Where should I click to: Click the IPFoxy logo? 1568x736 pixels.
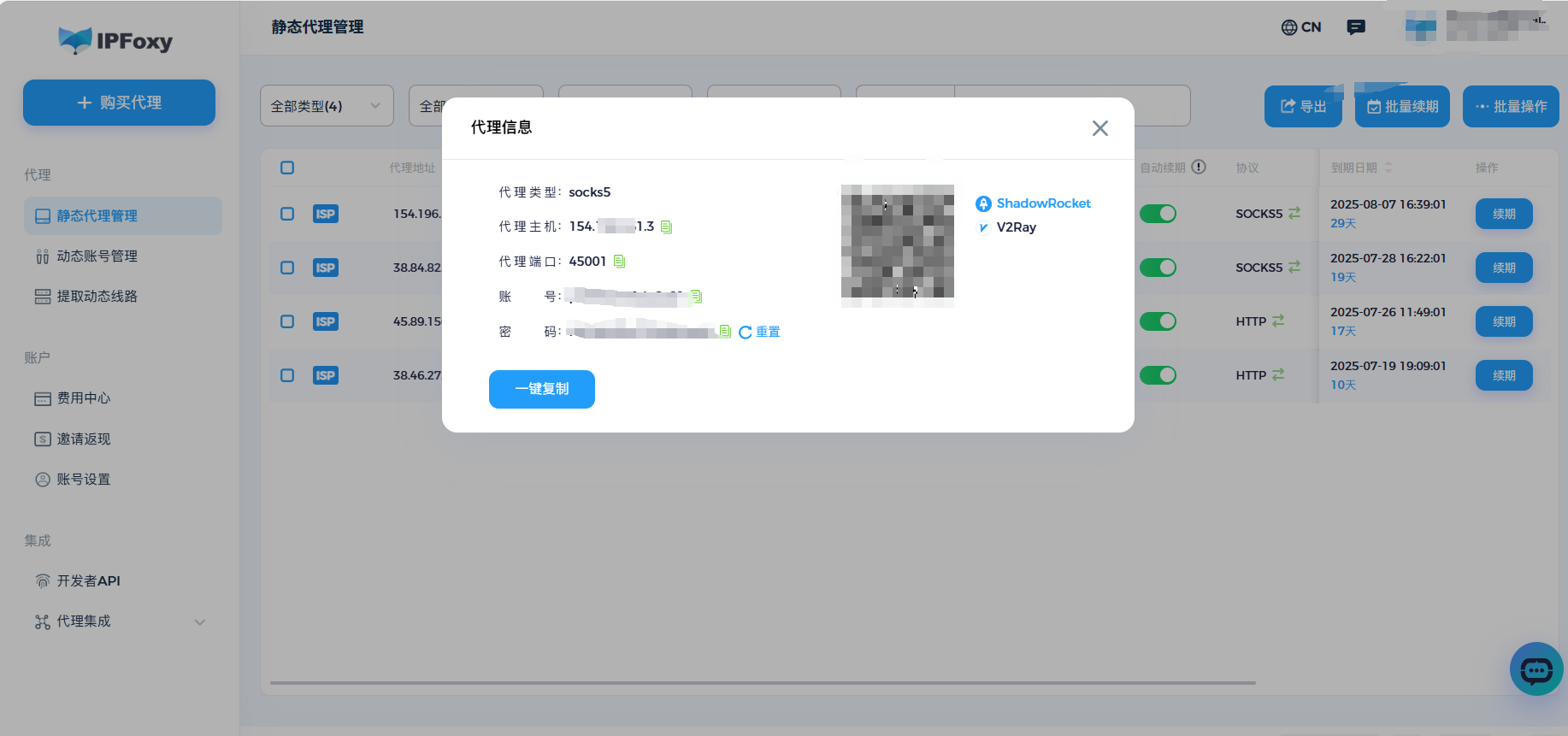[115, 40]
